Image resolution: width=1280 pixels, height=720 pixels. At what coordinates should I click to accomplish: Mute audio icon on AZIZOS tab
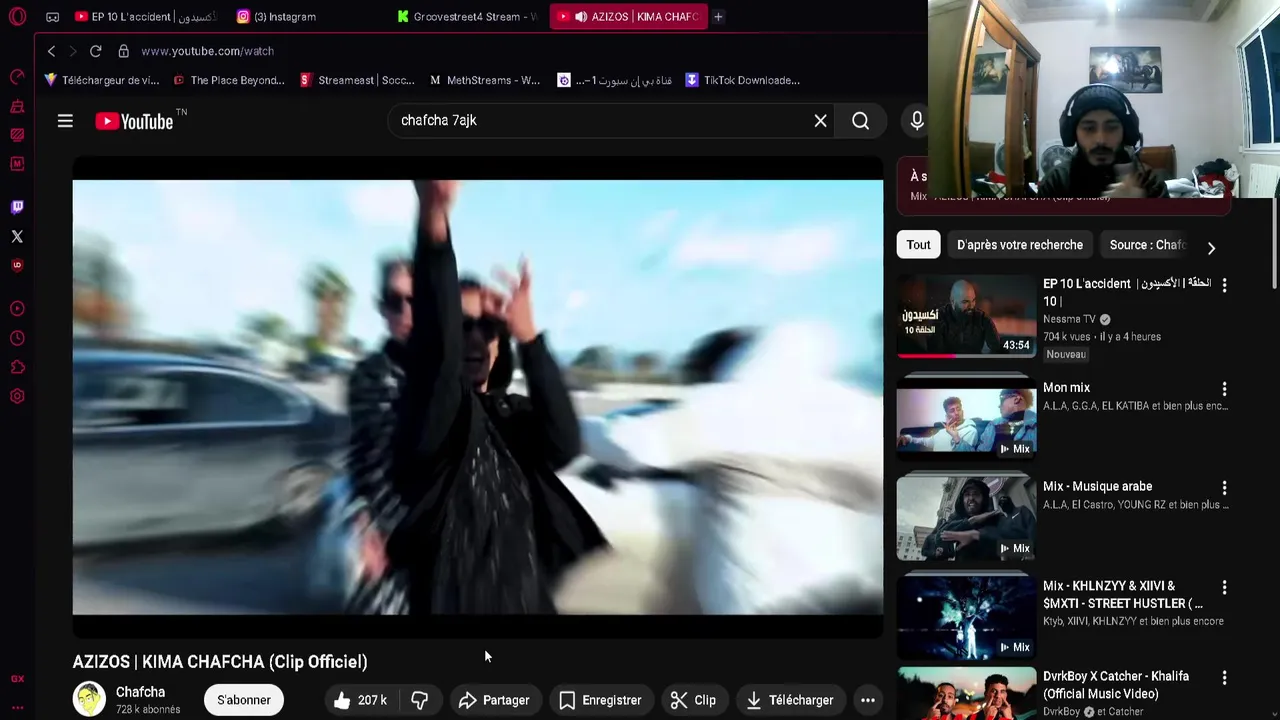point(581,17)
